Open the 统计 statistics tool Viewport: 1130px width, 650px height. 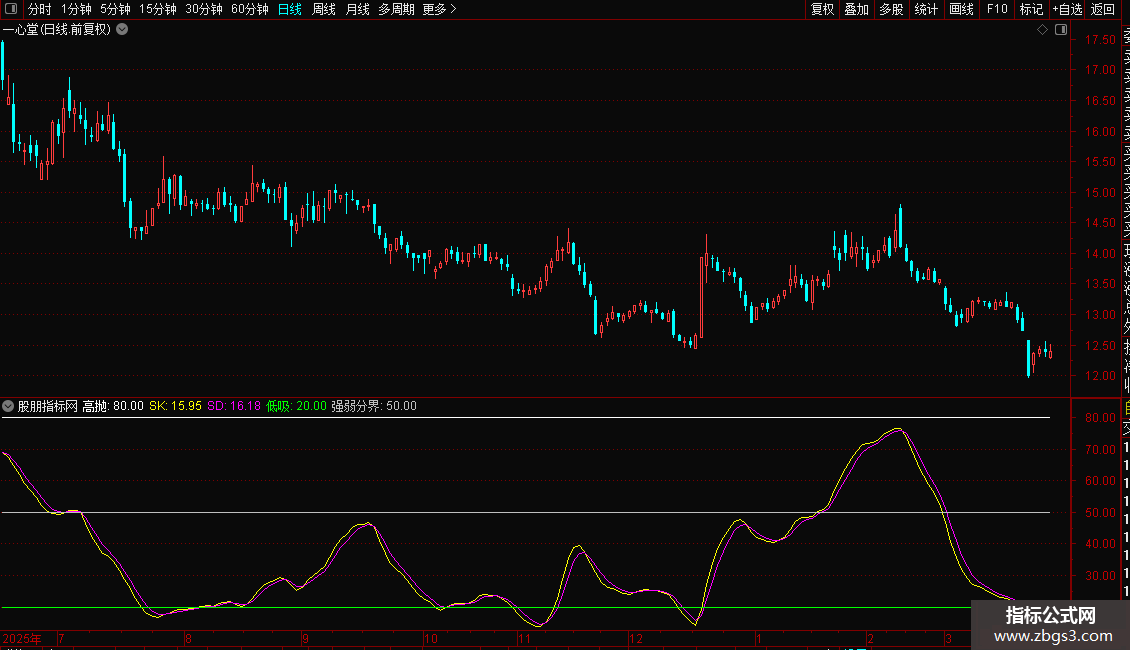[926, 9]
